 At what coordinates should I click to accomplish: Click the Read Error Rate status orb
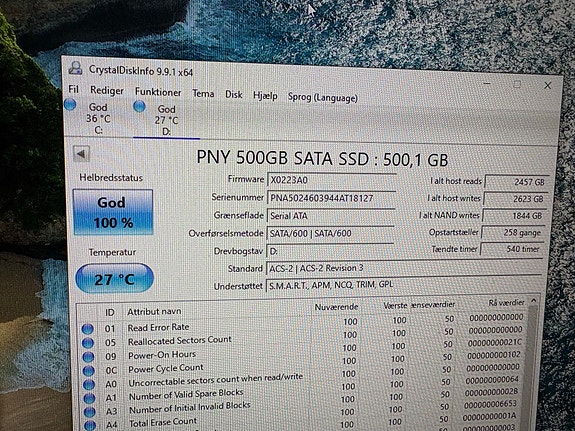coord(87,329)
